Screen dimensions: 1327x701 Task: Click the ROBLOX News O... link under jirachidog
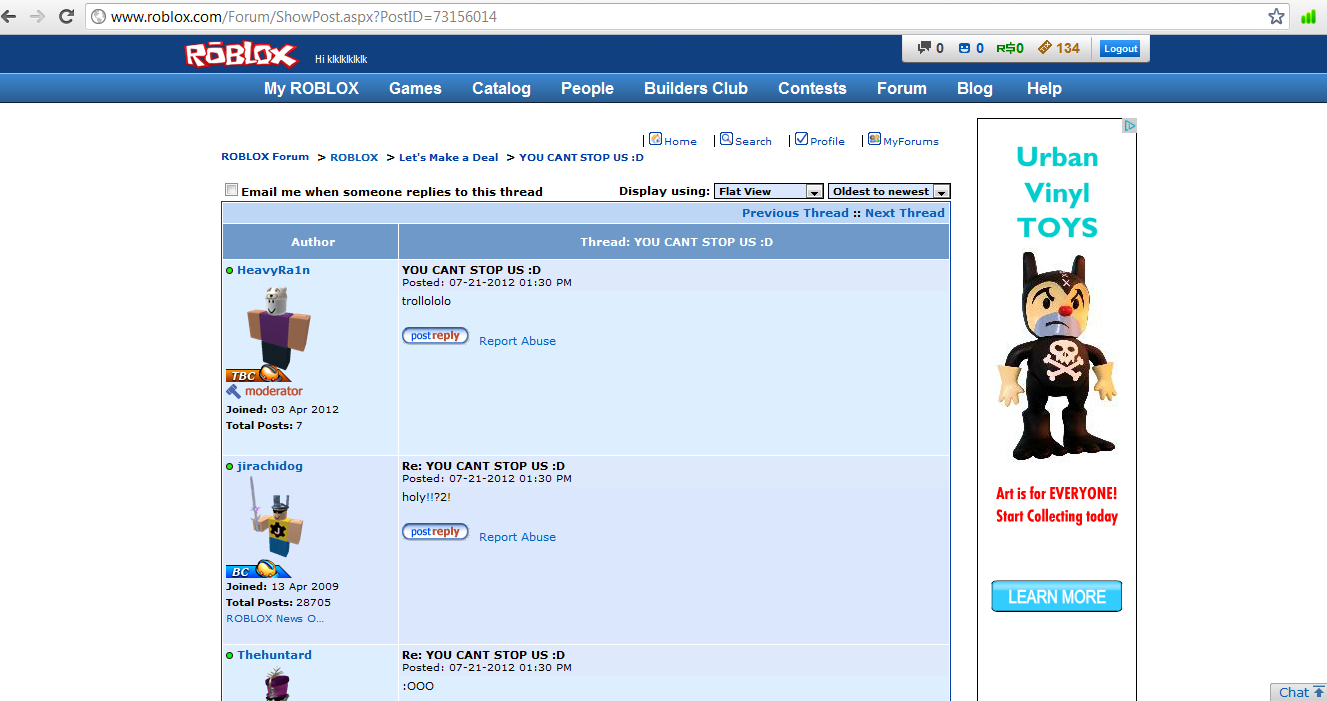pyautogui.click(x=275, y=618)
